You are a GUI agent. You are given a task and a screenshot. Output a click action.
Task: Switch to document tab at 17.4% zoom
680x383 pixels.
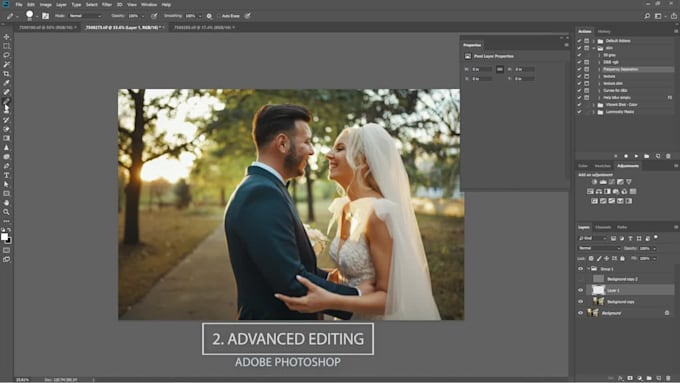tap(202, 27)
